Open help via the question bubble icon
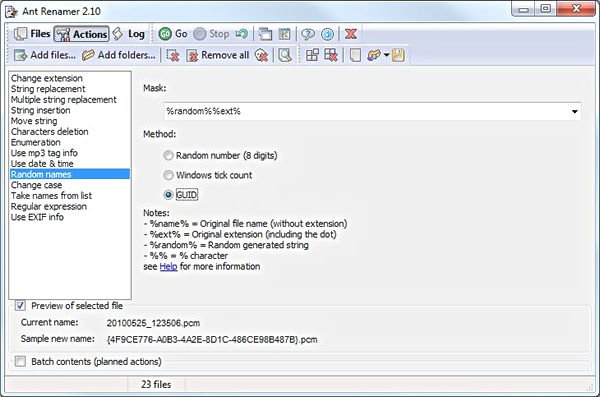 (x=308, y=34)
